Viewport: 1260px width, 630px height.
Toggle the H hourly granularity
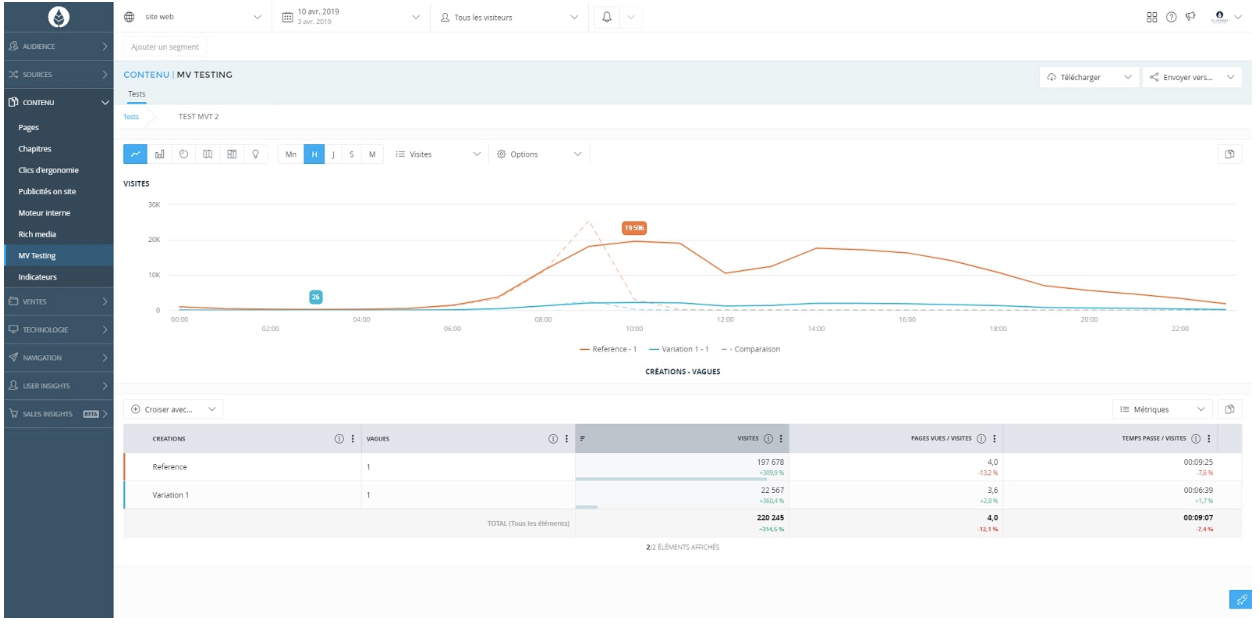[x=314, y=154]
